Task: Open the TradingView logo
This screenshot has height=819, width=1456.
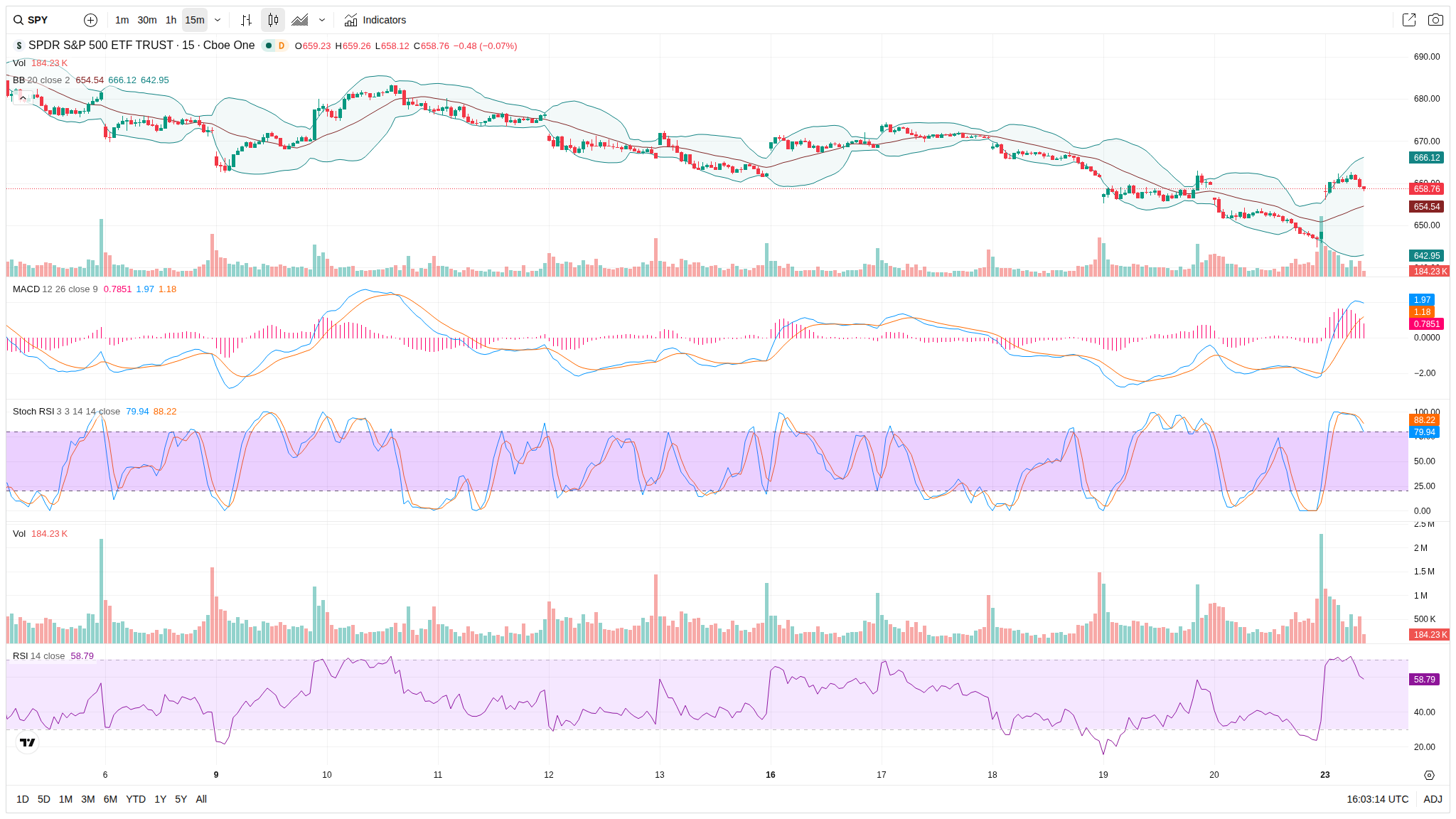Action: coord(27,742)
